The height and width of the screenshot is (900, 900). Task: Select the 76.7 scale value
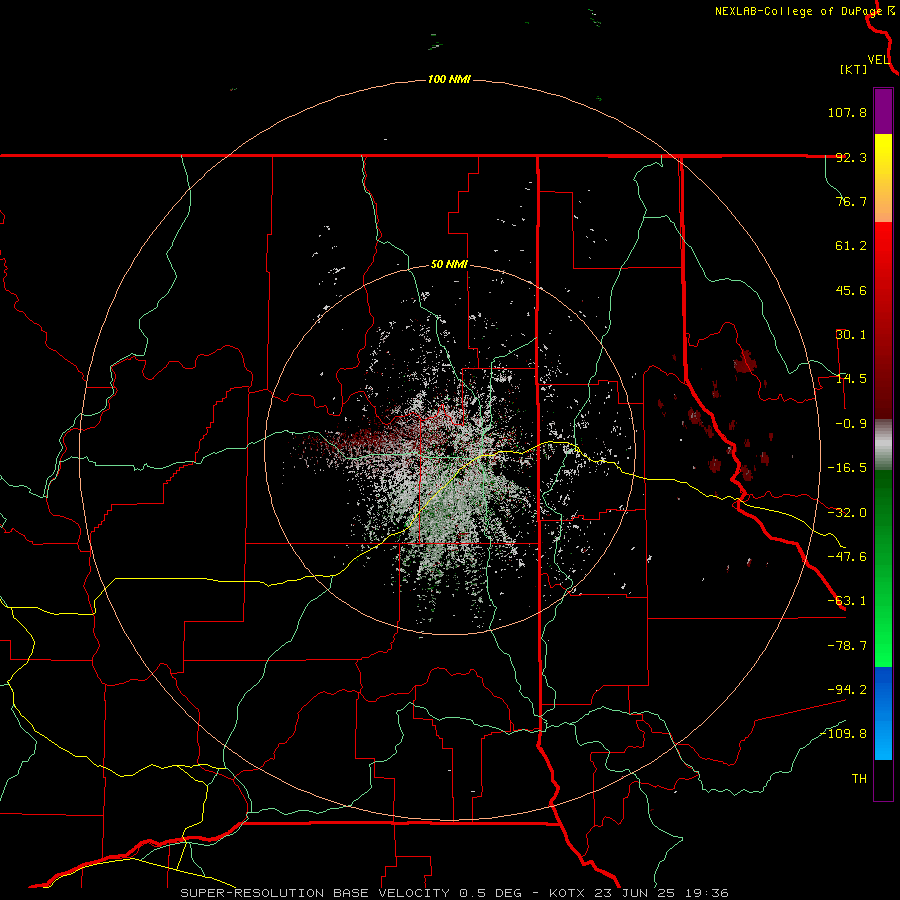tap(851, 201)
